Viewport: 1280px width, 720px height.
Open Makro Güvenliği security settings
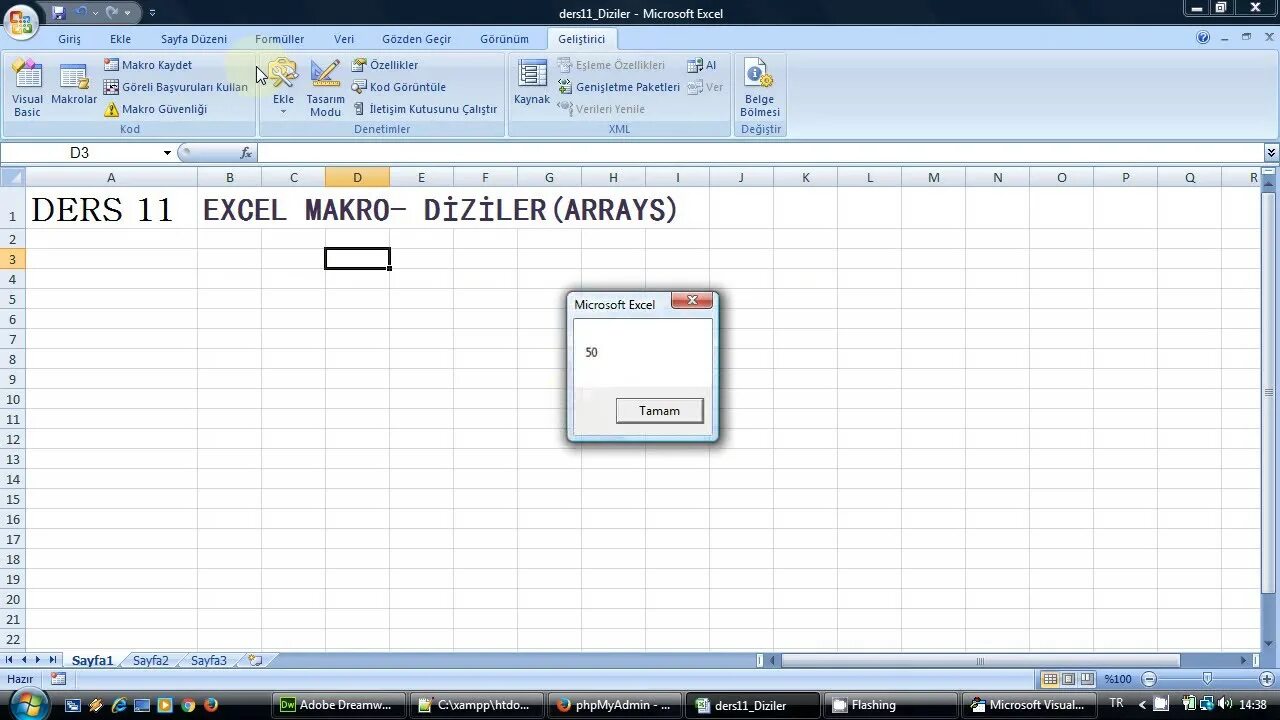(x=155, y=109)
